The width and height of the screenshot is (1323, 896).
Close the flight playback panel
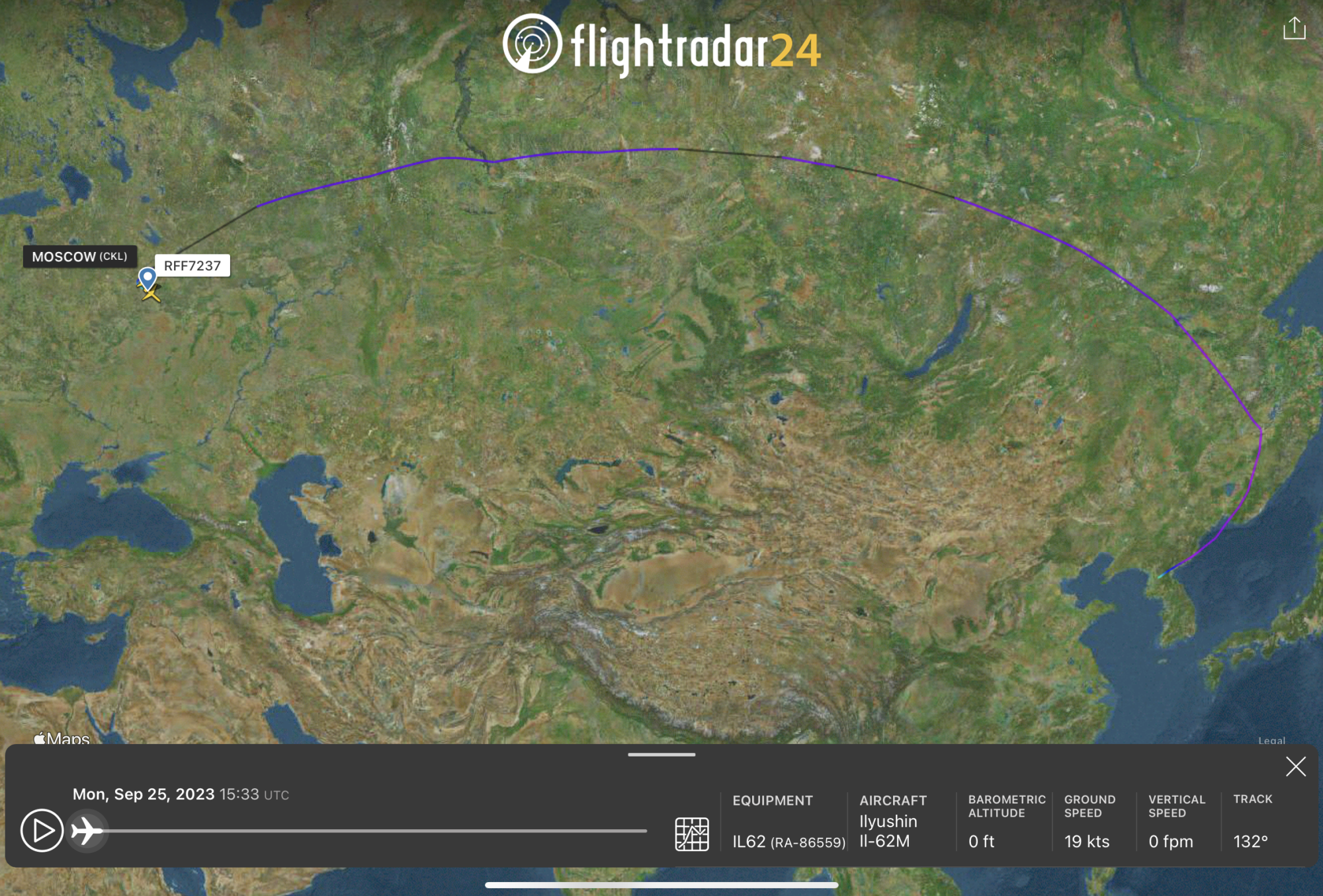click(1295, 766)
